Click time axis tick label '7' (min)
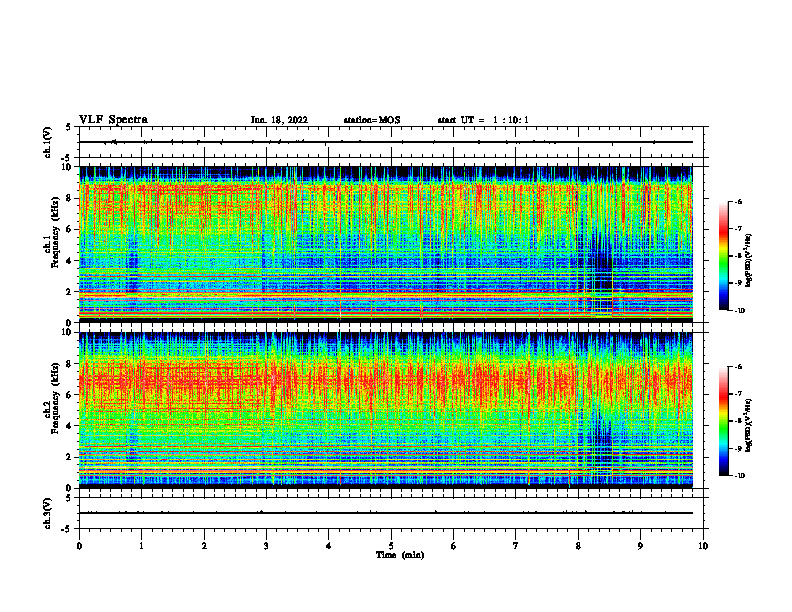The height and width of the screenshot is (612, 792). tap(516, 546)
